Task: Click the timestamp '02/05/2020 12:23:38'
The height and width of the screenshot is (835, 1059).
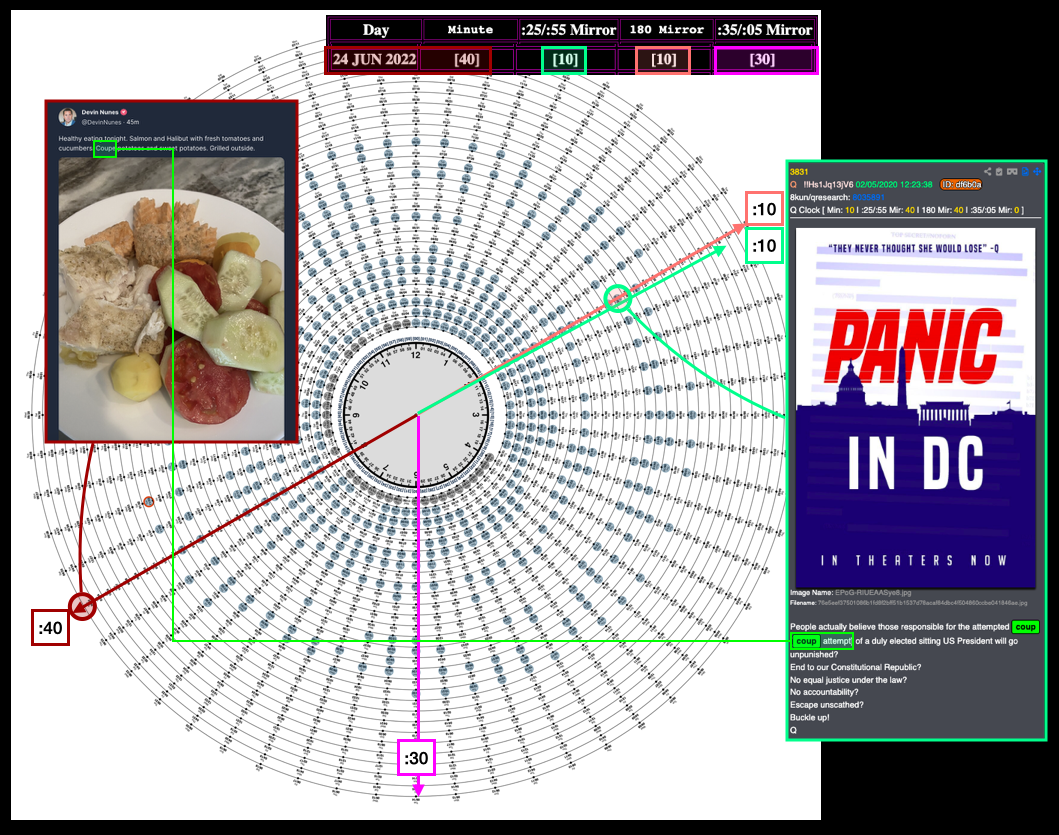Action: pos(894,184)
